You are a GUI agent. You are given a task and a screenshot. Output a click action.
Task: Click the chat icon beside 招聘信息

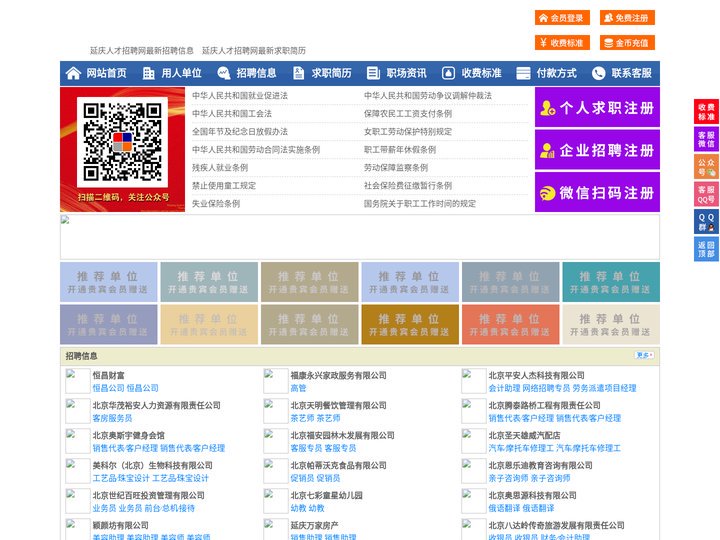pos(224,73)
